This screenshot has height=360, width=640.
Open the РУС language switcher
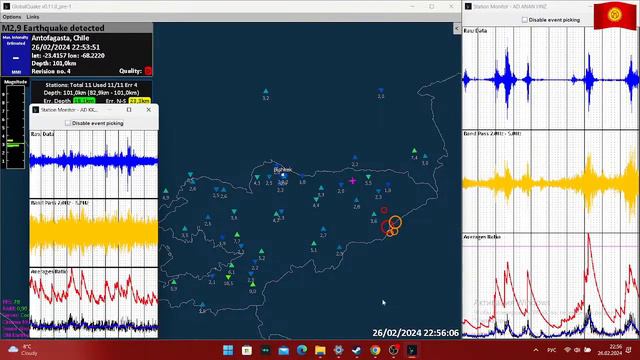(x=551, y=350)
